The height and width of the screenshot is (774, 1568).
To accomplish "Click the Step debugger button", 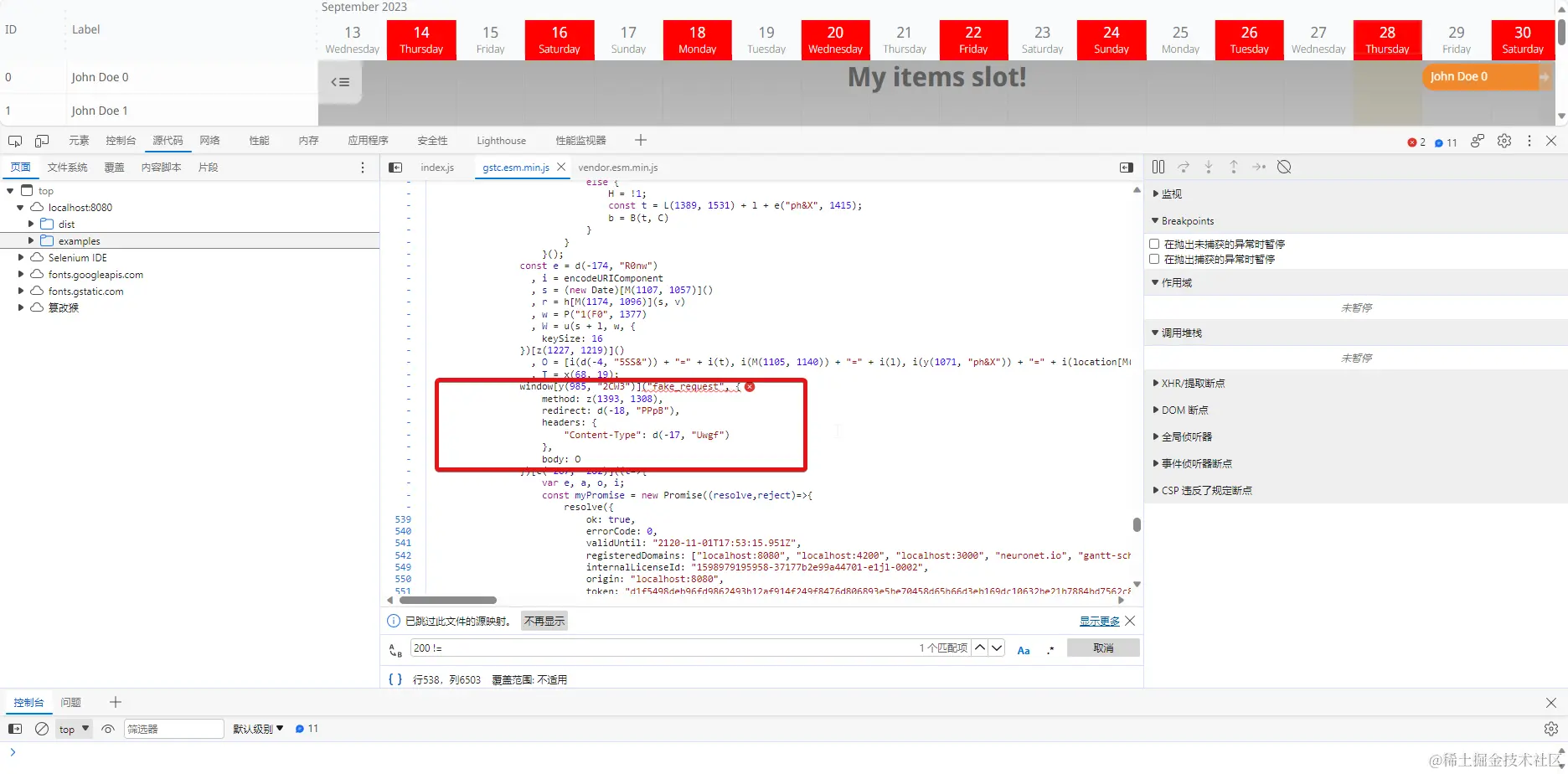I will pos(1259,167).
